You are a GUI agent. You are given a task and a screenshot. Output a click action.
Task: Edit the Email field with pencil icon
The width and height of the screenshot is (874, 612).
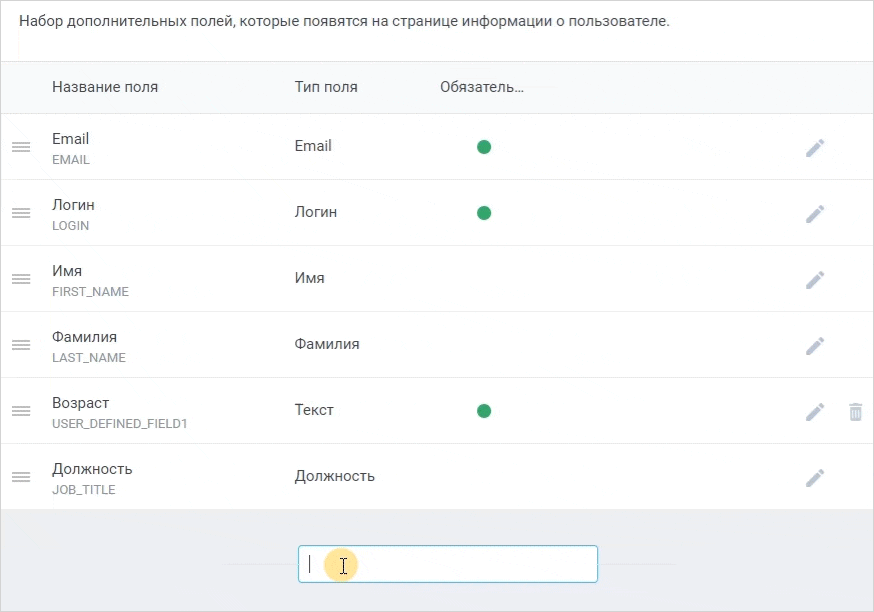[x=815, y=148]
